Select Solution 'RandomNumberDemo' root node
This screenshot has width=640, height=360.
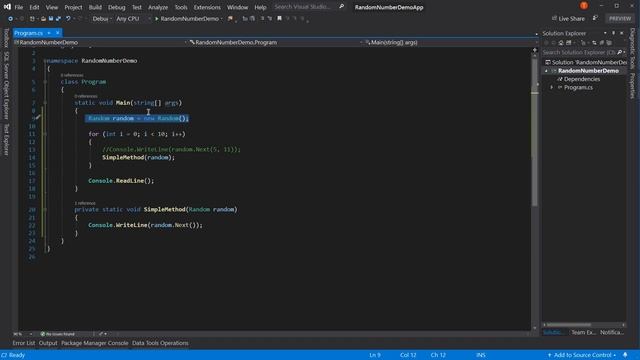(586, 62)
